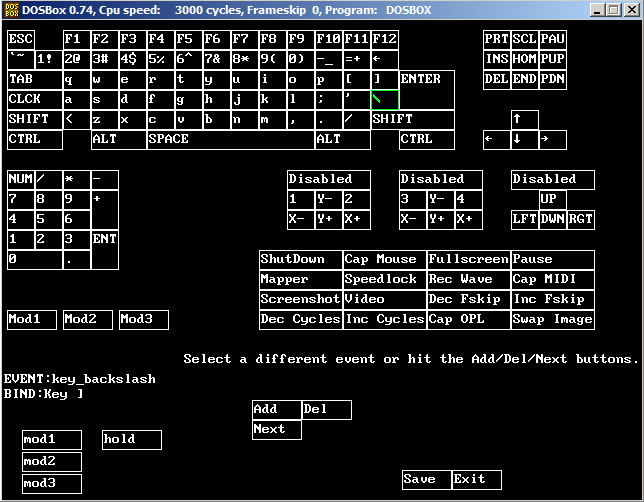Select the PRT print screen key
The image size is (644, 502).
(x=497, y=39)
